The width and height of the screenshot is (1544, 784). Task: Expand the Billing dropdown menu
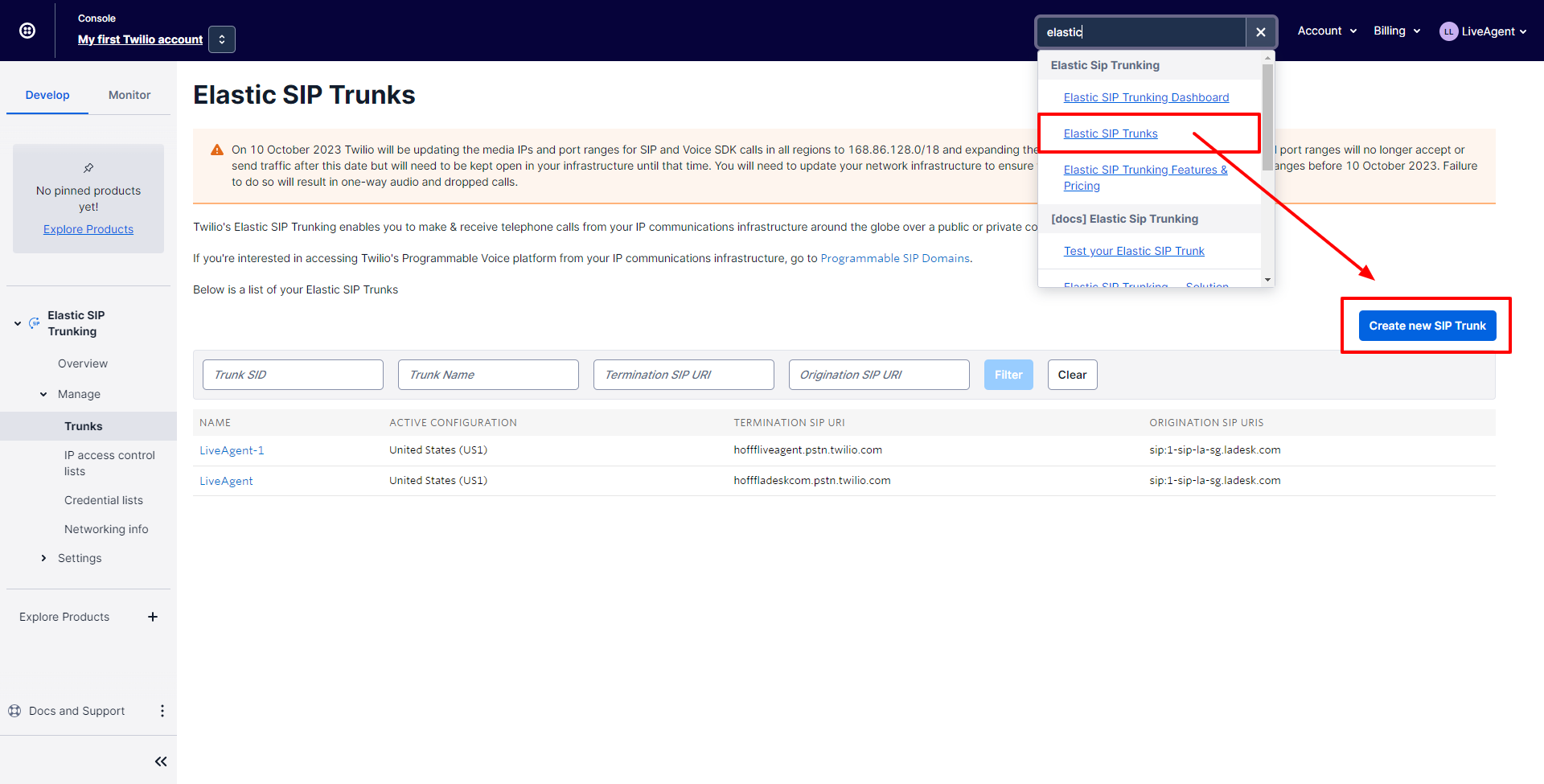coord(1397,31)
